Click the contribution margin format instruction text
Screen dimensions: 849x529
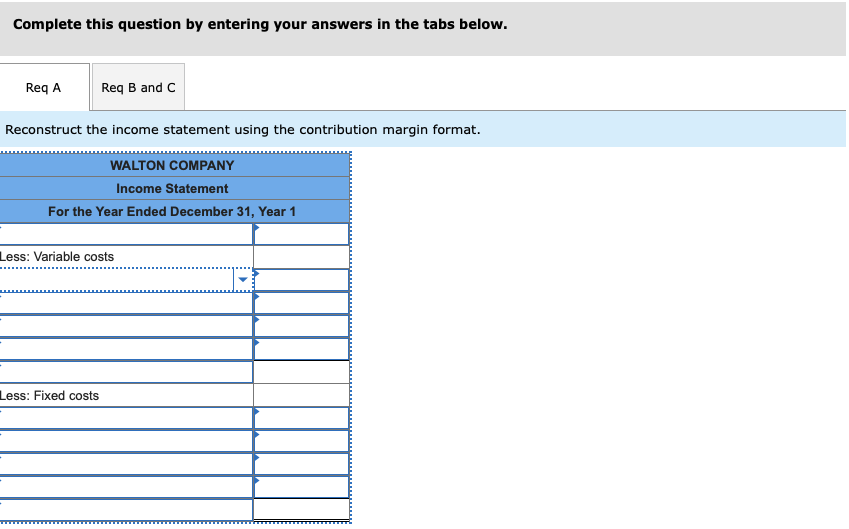click(x=243, y=130)
